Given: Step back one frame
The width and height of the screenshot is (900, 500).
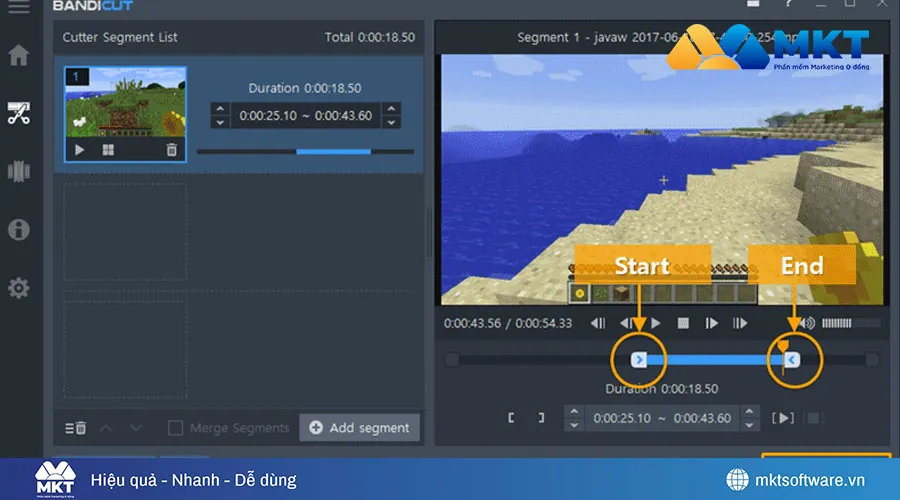Looking at the screenshot, I should pos(627,323).
